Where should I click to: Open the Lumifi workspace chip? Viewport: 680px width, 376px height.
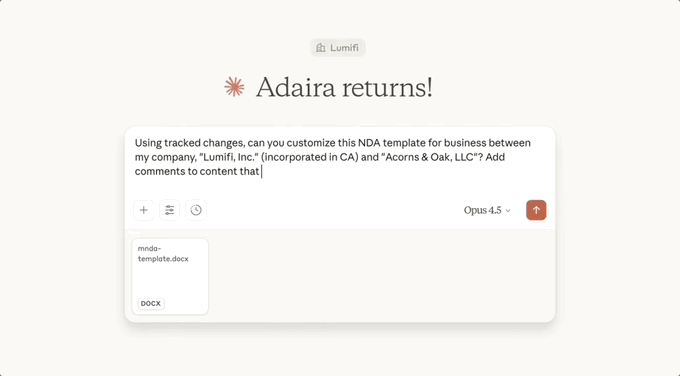[338, 48]
